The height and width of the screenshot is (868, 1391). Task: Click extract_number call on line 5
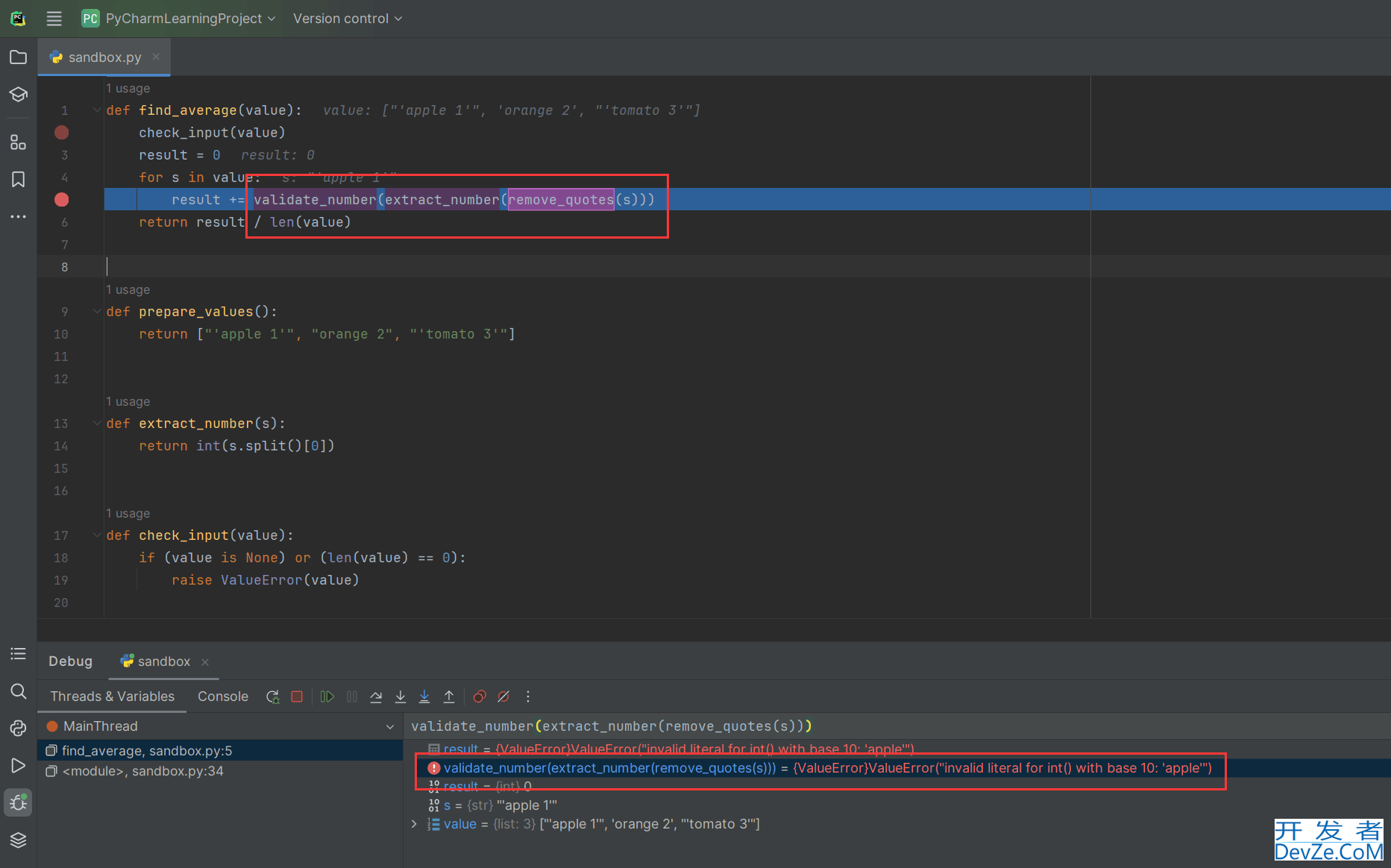pos(442,200)
